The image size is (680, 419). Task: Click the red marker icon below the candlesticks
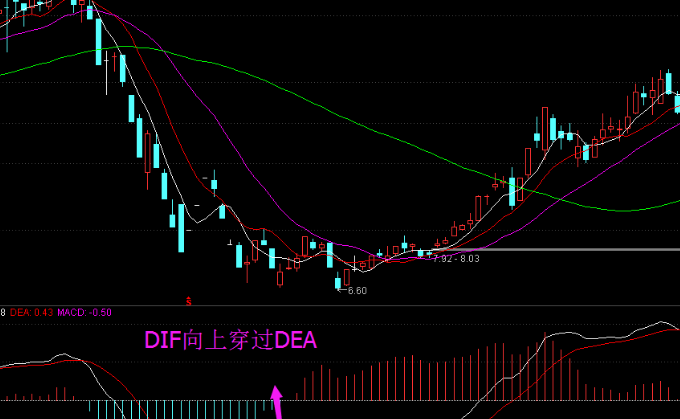pyautogui.click(x=189, y=299)
